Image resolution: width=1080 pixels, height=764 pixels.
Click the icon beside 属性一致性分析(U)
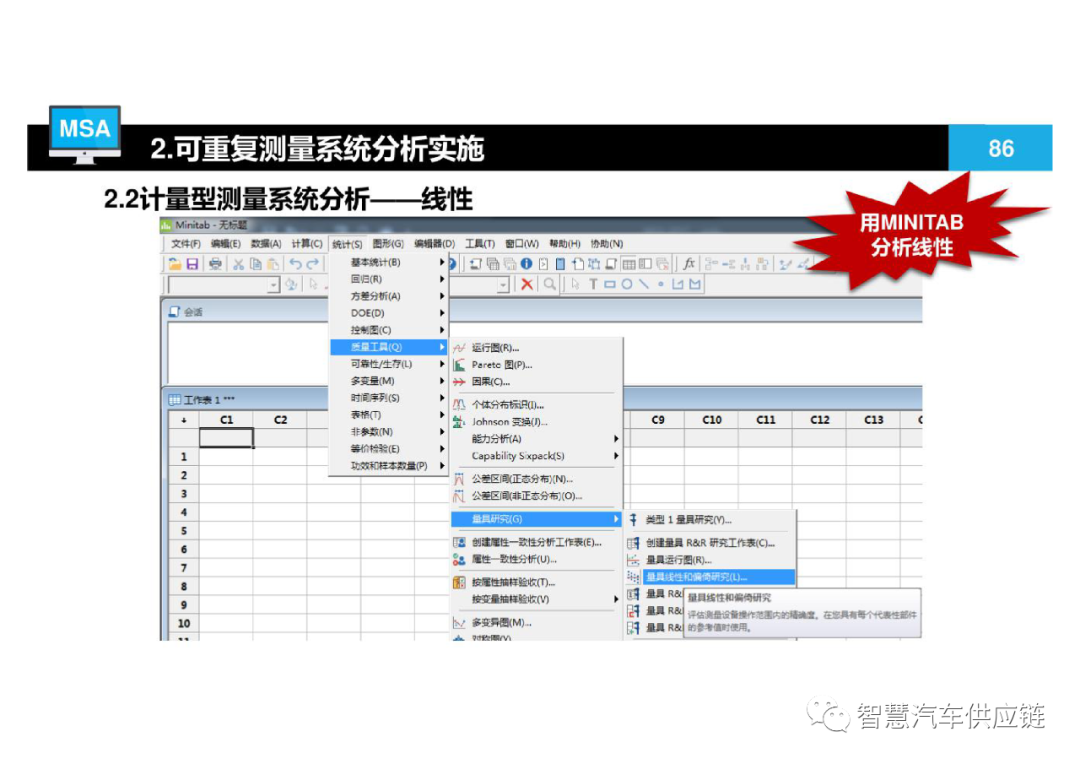click(459, 559)
